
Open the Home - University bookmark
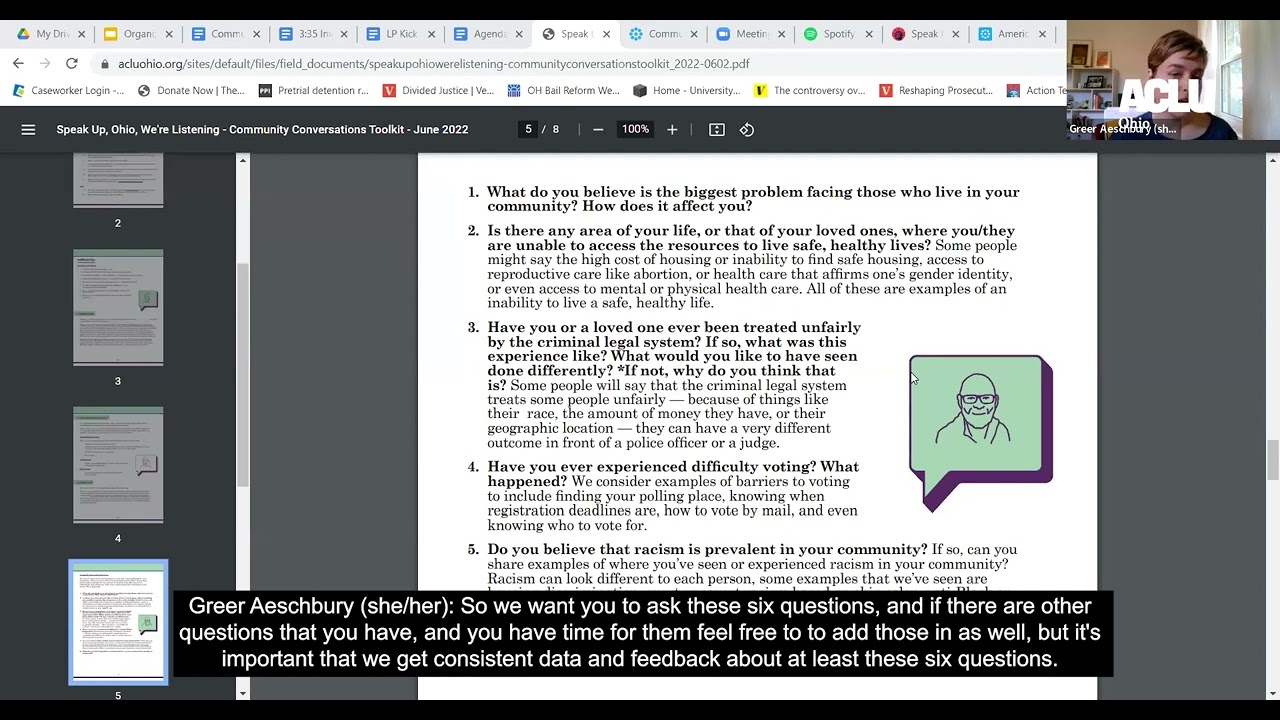pos(687,90)
